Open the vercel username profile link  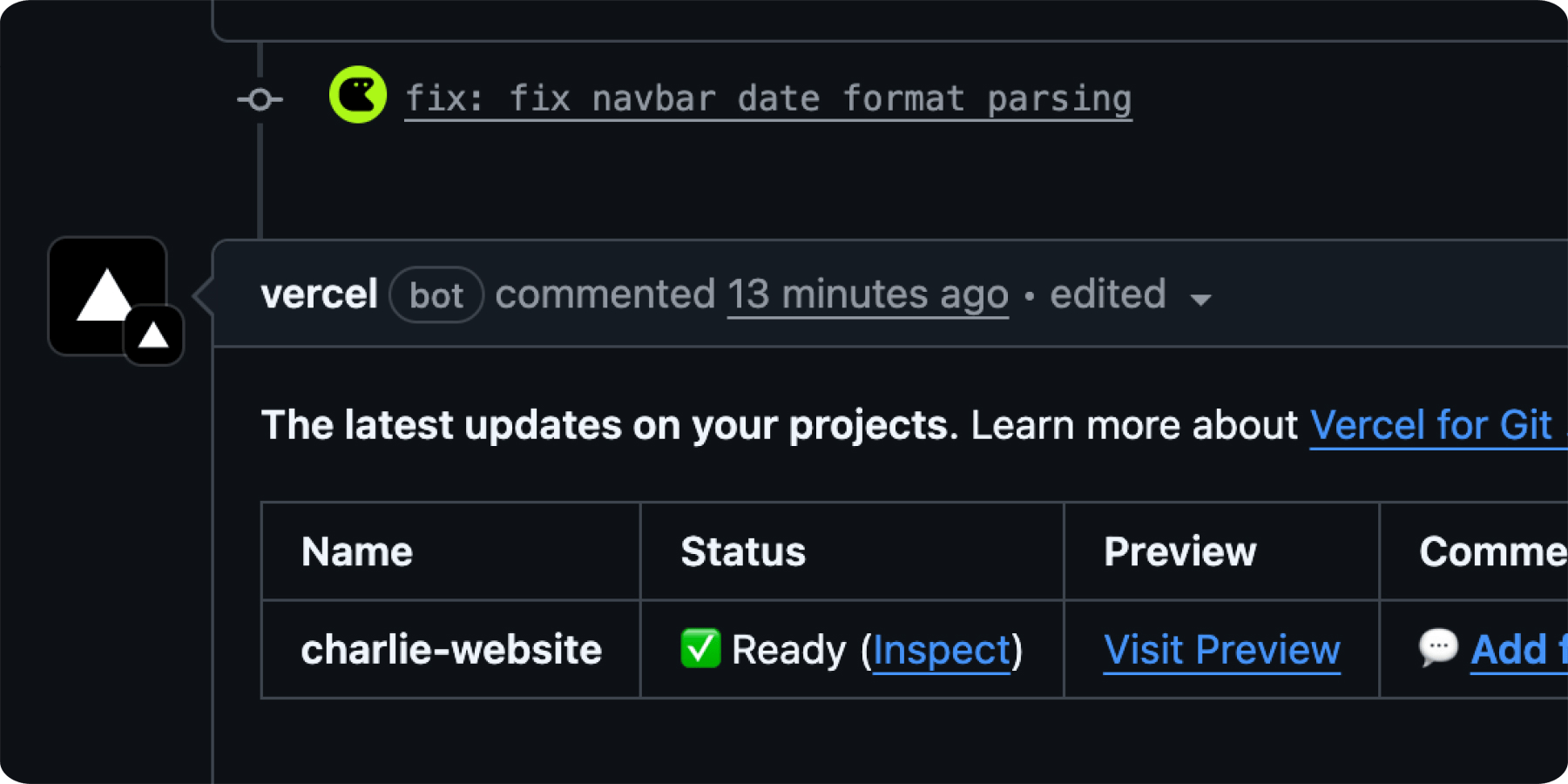click(x=319, y=294)
